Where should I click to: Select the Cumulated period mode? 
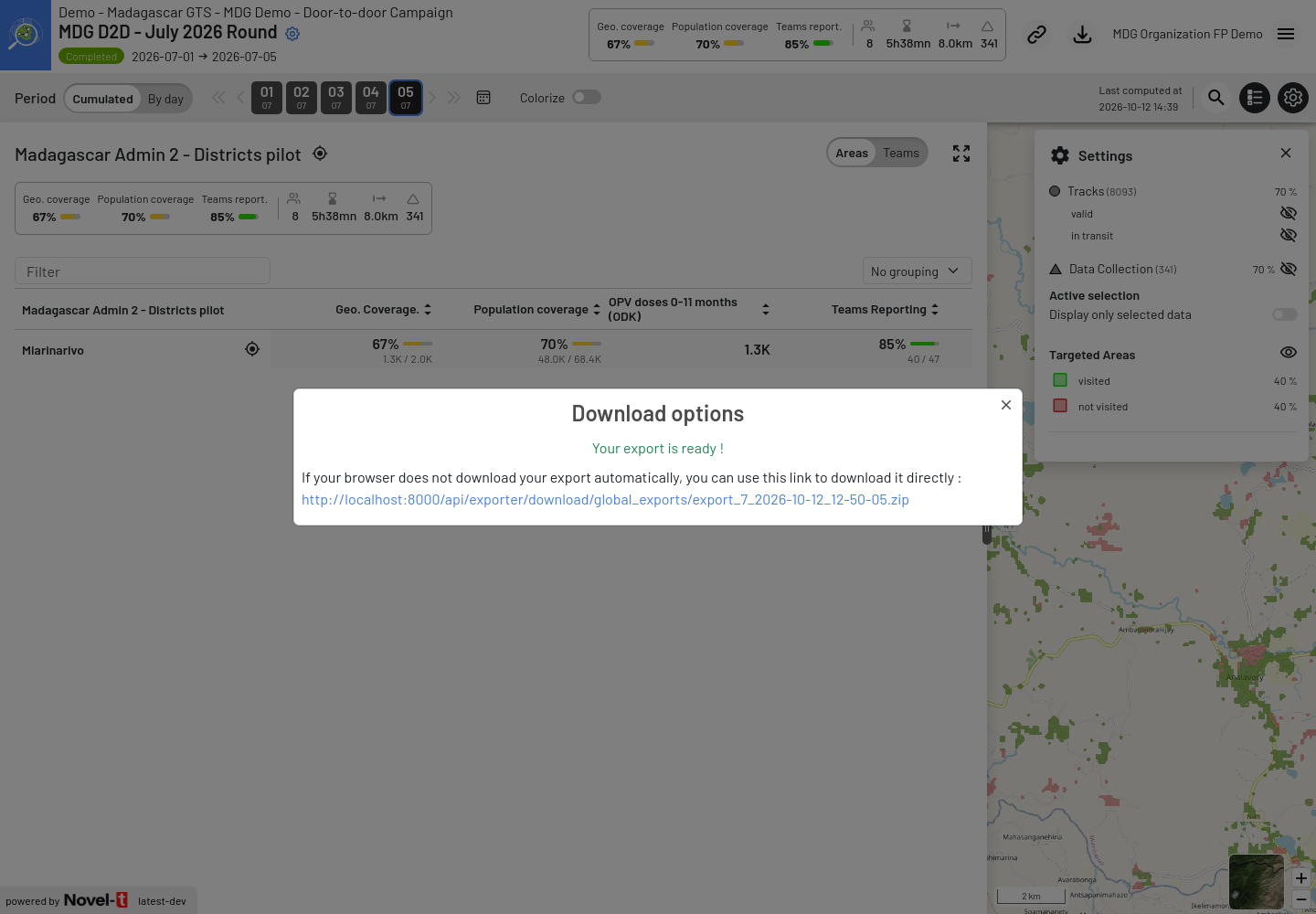tap(103, 99)
